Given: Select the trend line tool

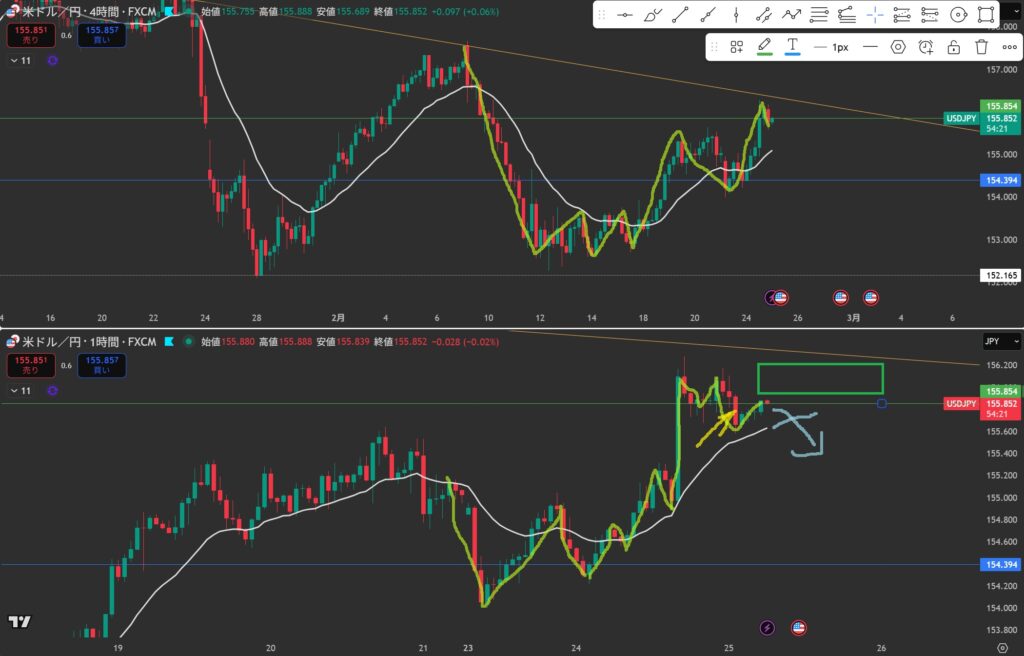Looking at the screenshot, I should pyautogui.click(x=681, y=15).
